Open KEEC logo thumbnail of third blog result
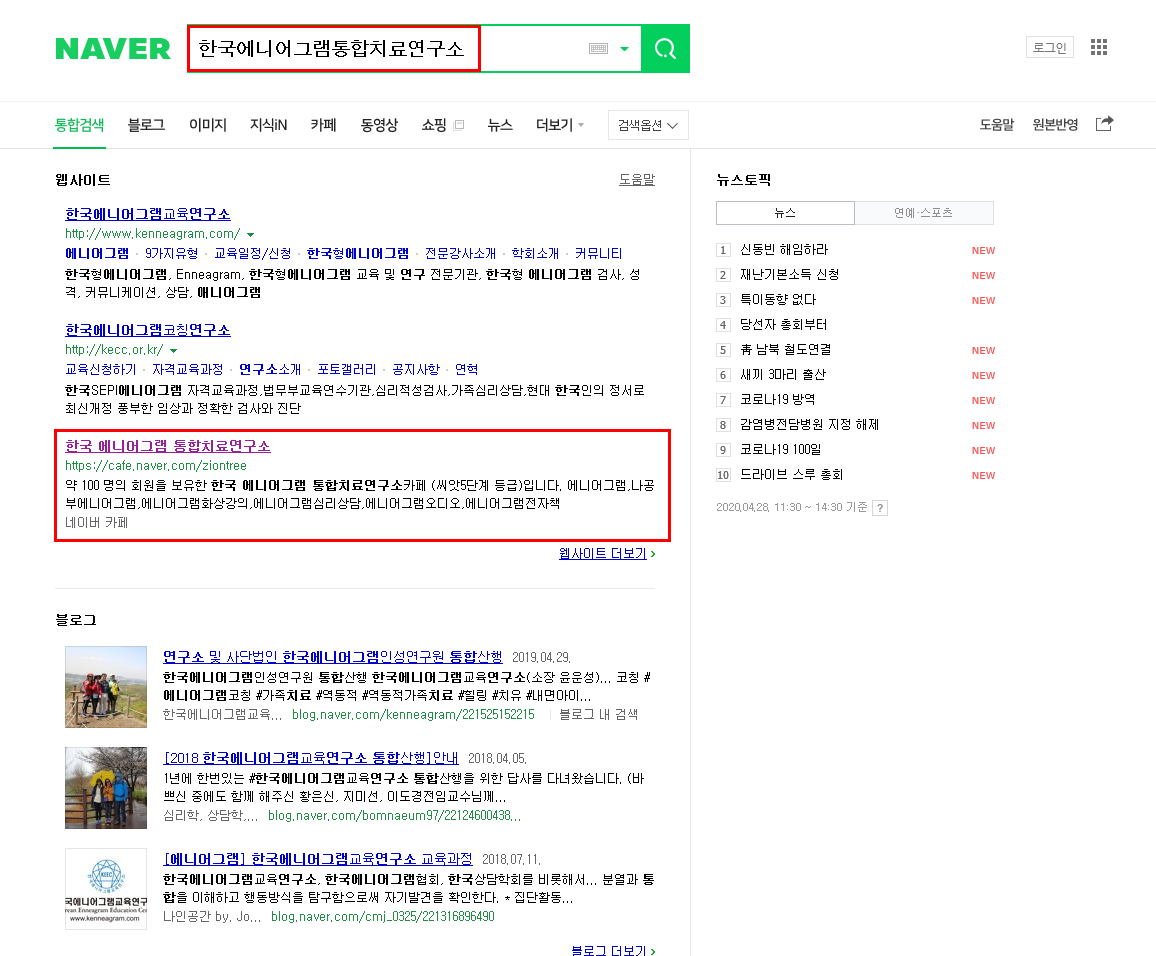The height and width of the screenshot is (956, 1156). point(106,889)
